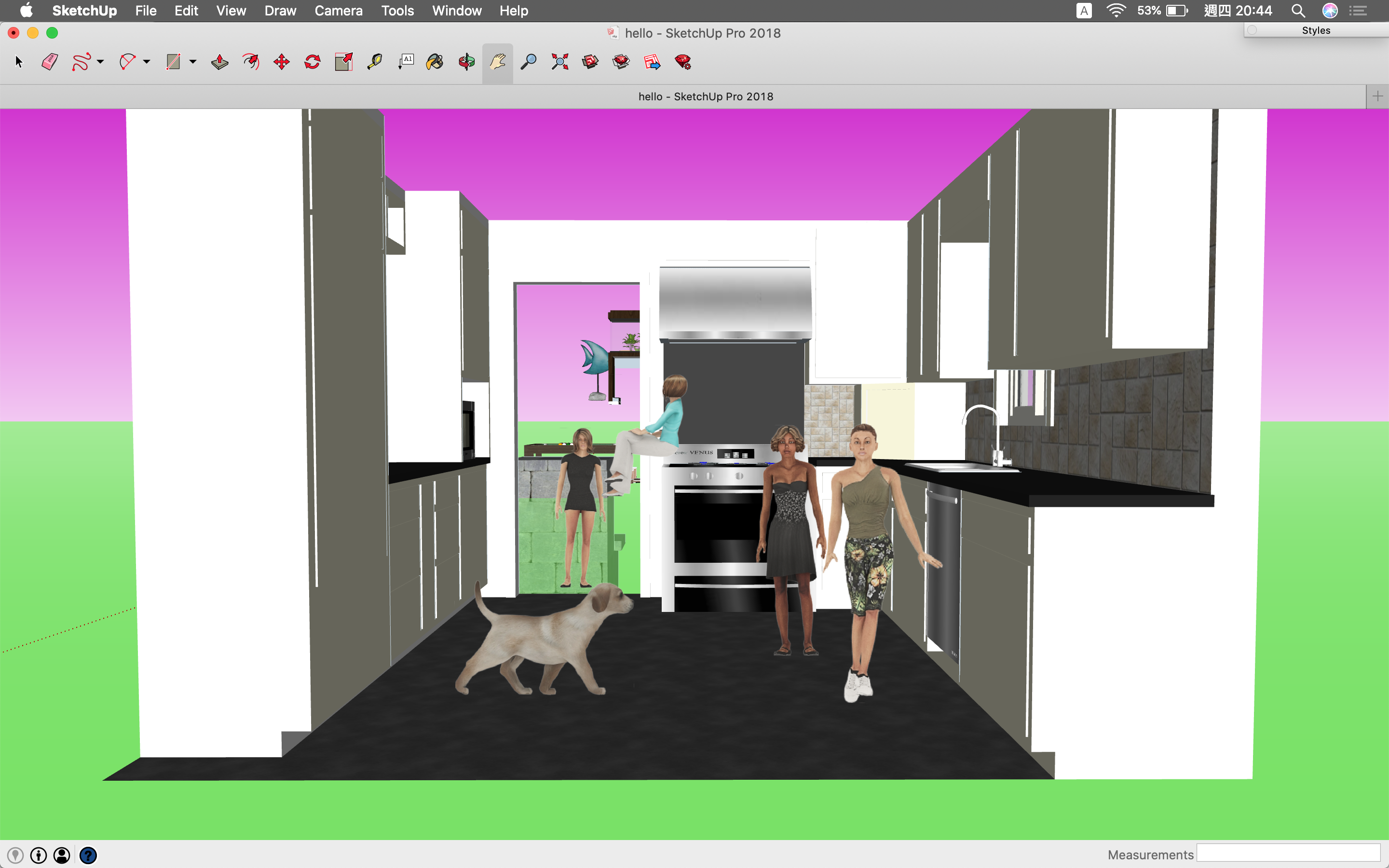The image size is (1389, 868).
Task: Click the add tab plus button
Action: pos(1377,96)
